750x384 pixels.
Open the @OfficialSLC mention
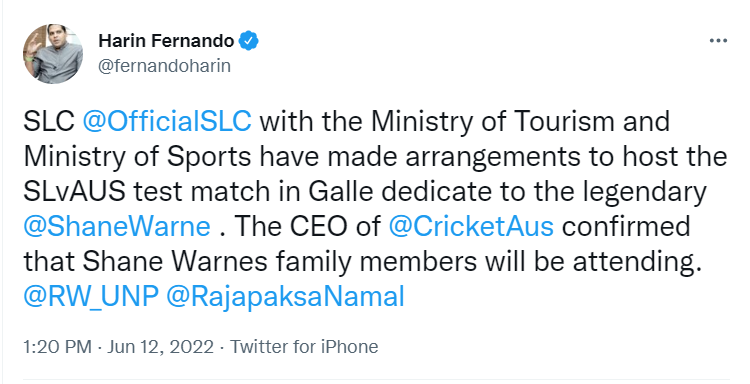click(167, 121)
